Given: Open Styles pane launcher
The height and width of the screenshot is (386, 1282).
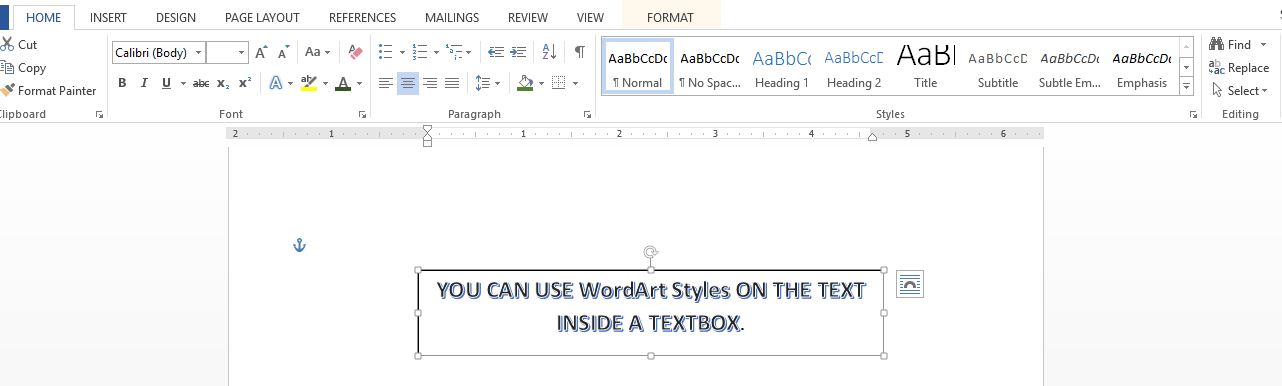Looking at the screenshot, I should (x=1193, y=115).
